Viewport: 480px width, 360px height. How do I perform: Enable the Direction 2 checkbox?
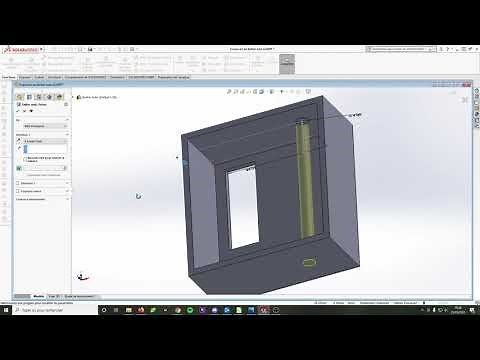18,183
